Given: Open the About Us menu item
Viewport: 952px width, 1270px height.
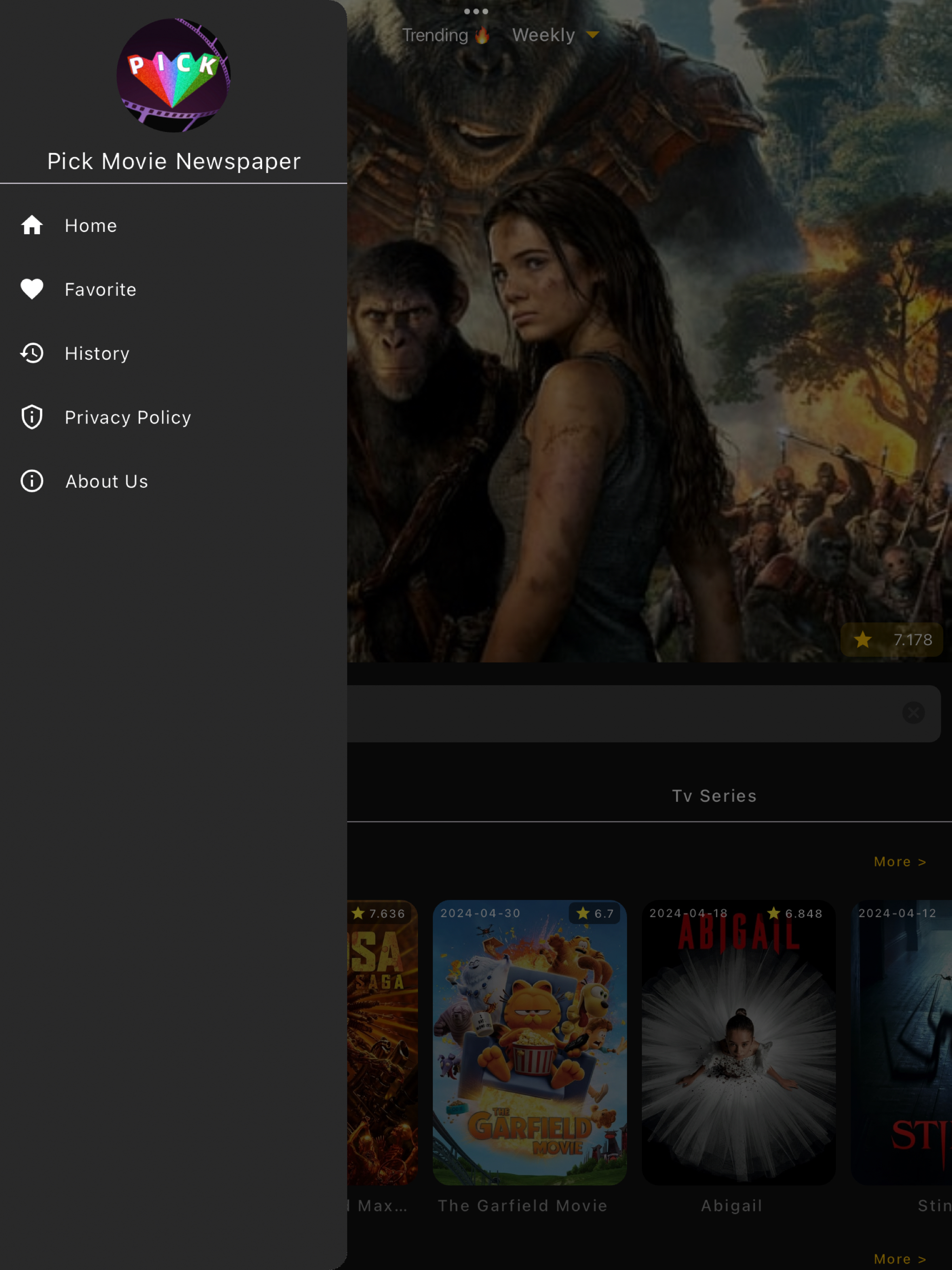Looking at the screenshot, I should tap(173, 481).
